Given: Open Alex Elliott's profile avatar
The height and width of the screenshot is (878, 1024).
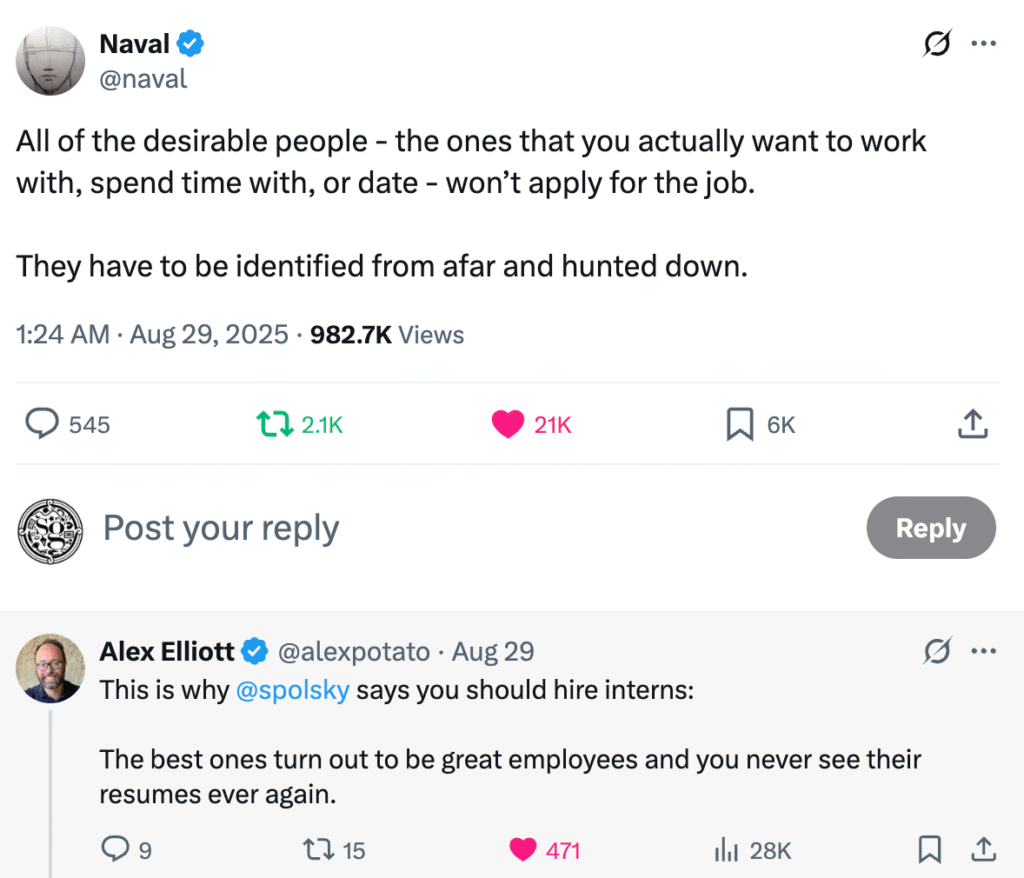Looking at the screenshot, I should click(x=50, y=668).
